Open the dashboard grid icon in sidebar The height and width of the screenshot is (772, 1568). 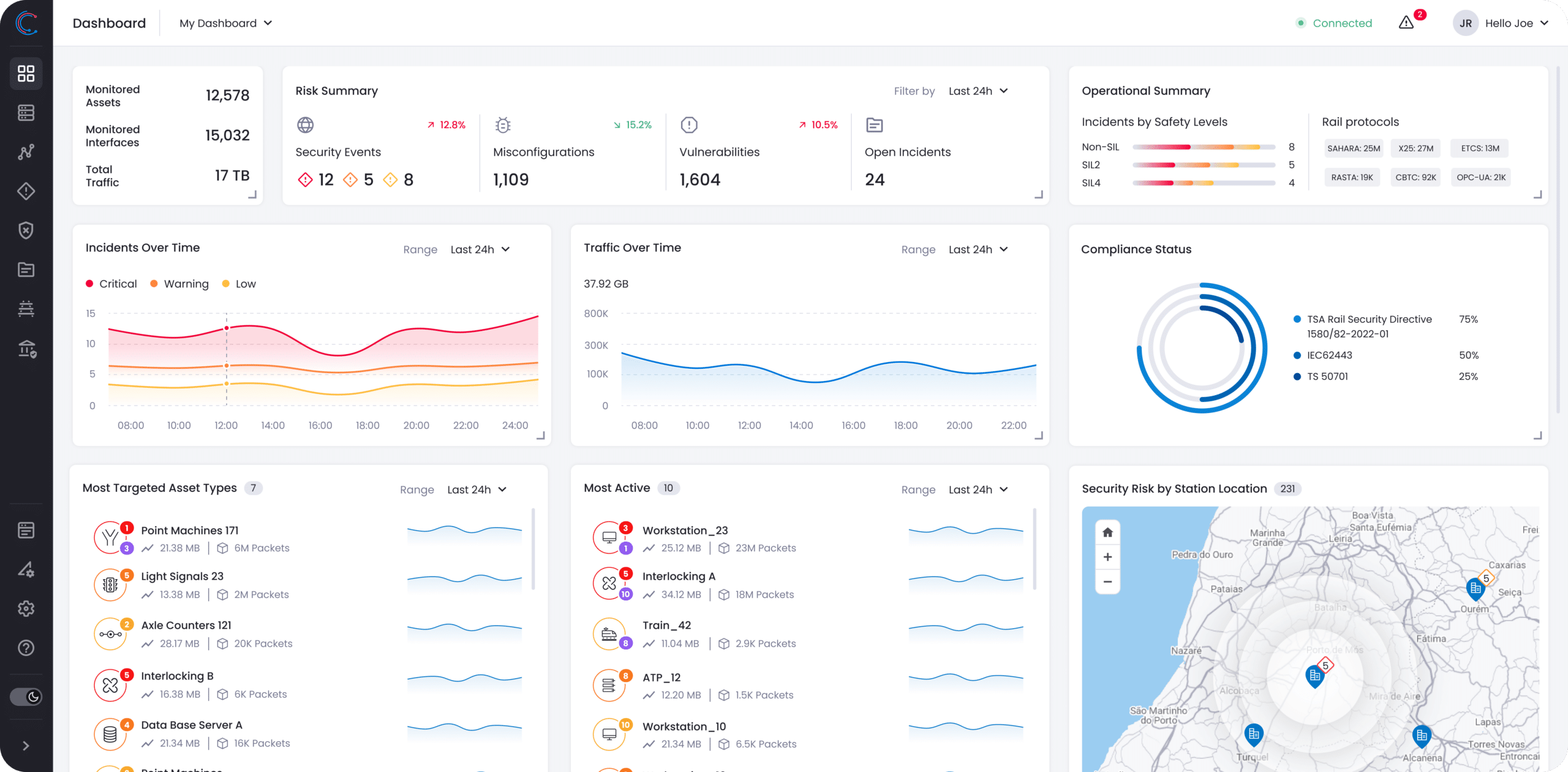pos(26,74)
